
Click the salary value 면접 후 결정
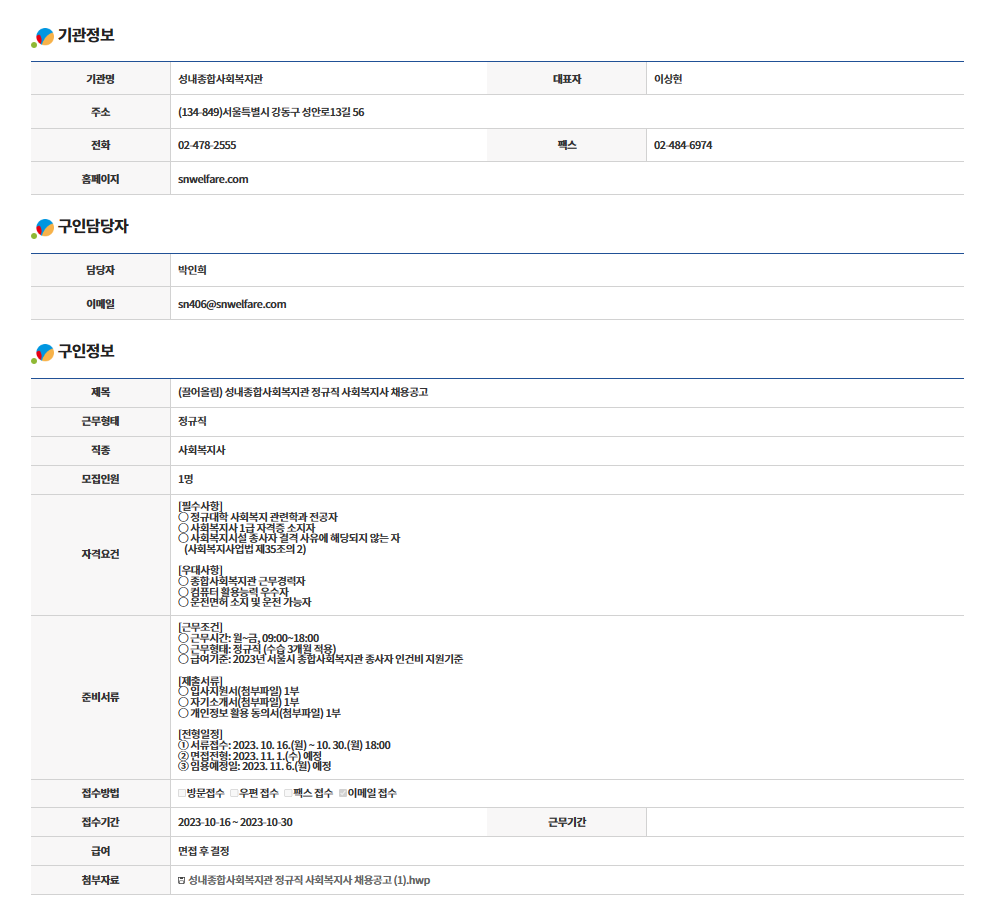point(204,852)
